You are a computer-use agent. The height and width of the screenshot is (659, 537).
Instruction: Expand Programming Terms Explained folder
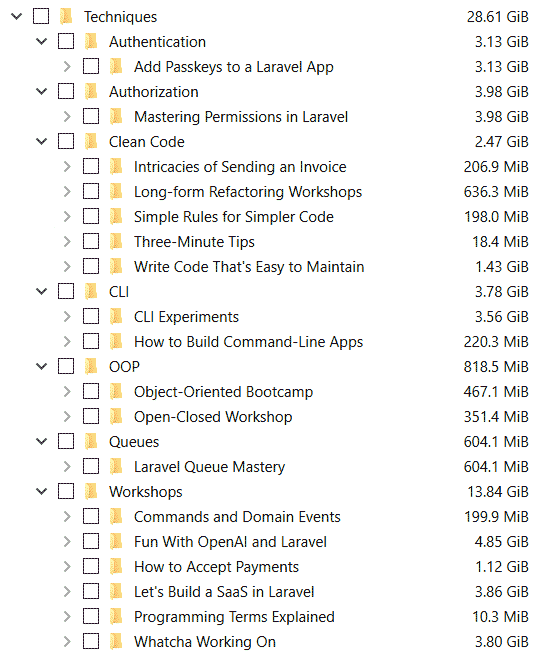pos(67,617)
